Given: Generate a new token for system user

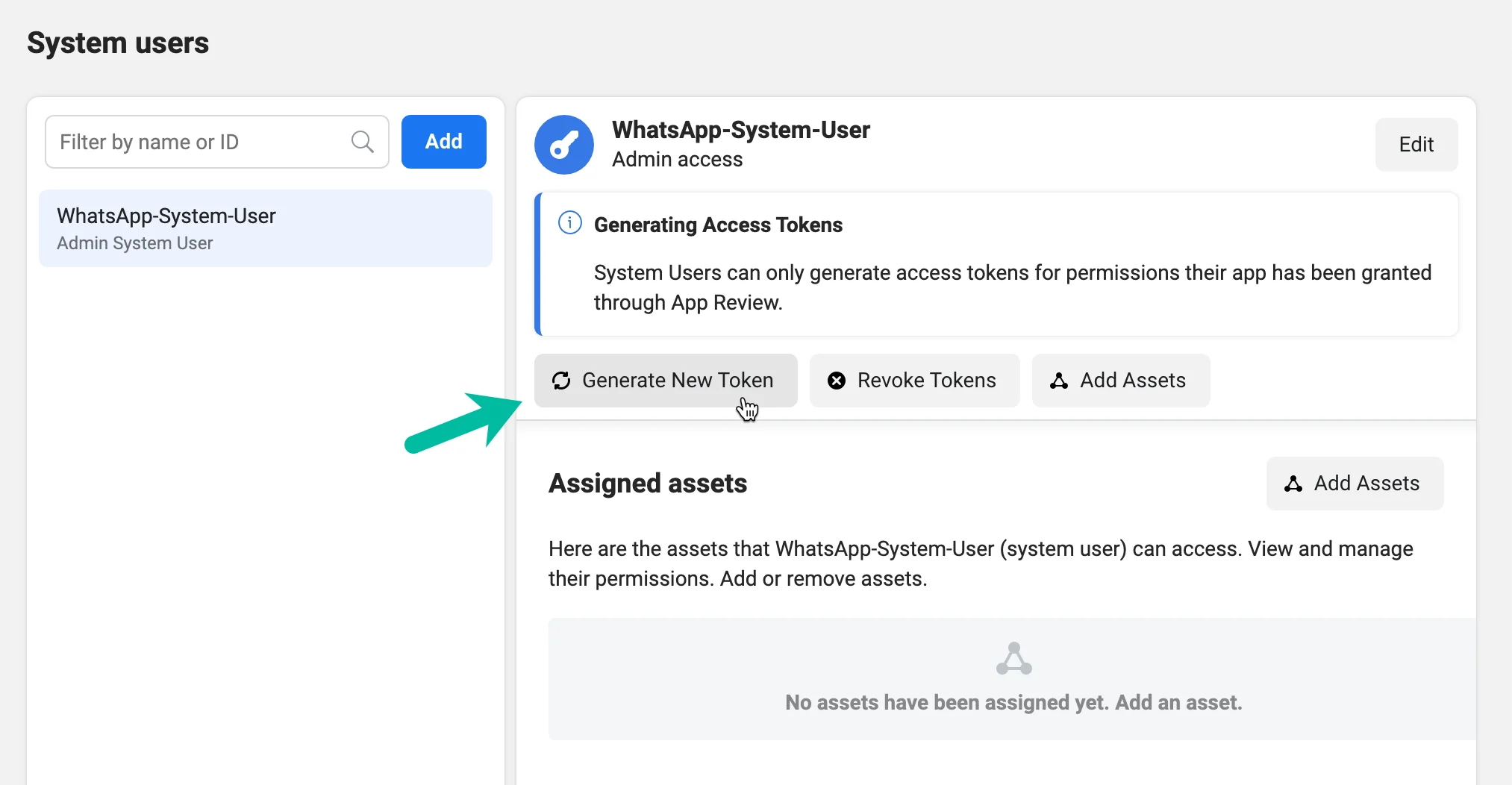Looking at the screenshot, I should coord(666,381).
